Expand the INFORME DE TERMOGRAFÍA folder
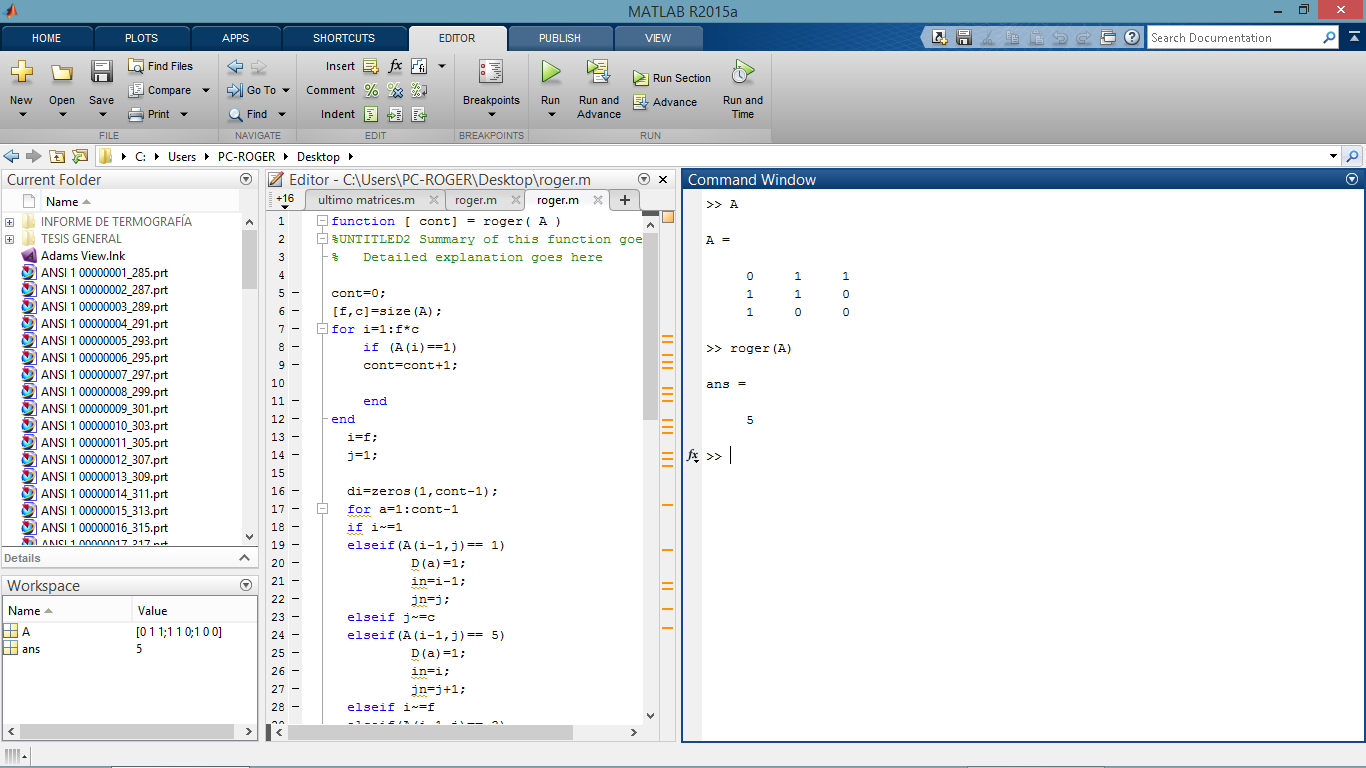The width and height of the screenshot is (1366, 768). click(x=9, y=222)
